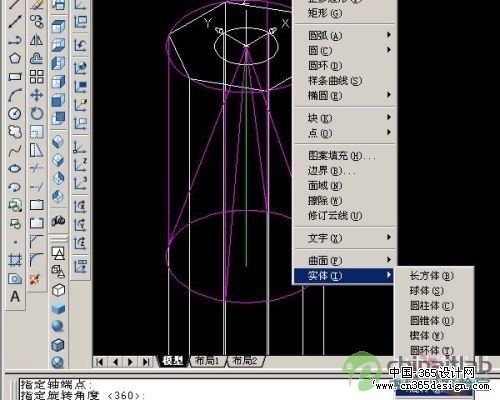Image resolution: width=500 pixels, height=400 pixels.
Task: Expand the 椭圆(E) submenu arrow
Action: coord(389,95)
